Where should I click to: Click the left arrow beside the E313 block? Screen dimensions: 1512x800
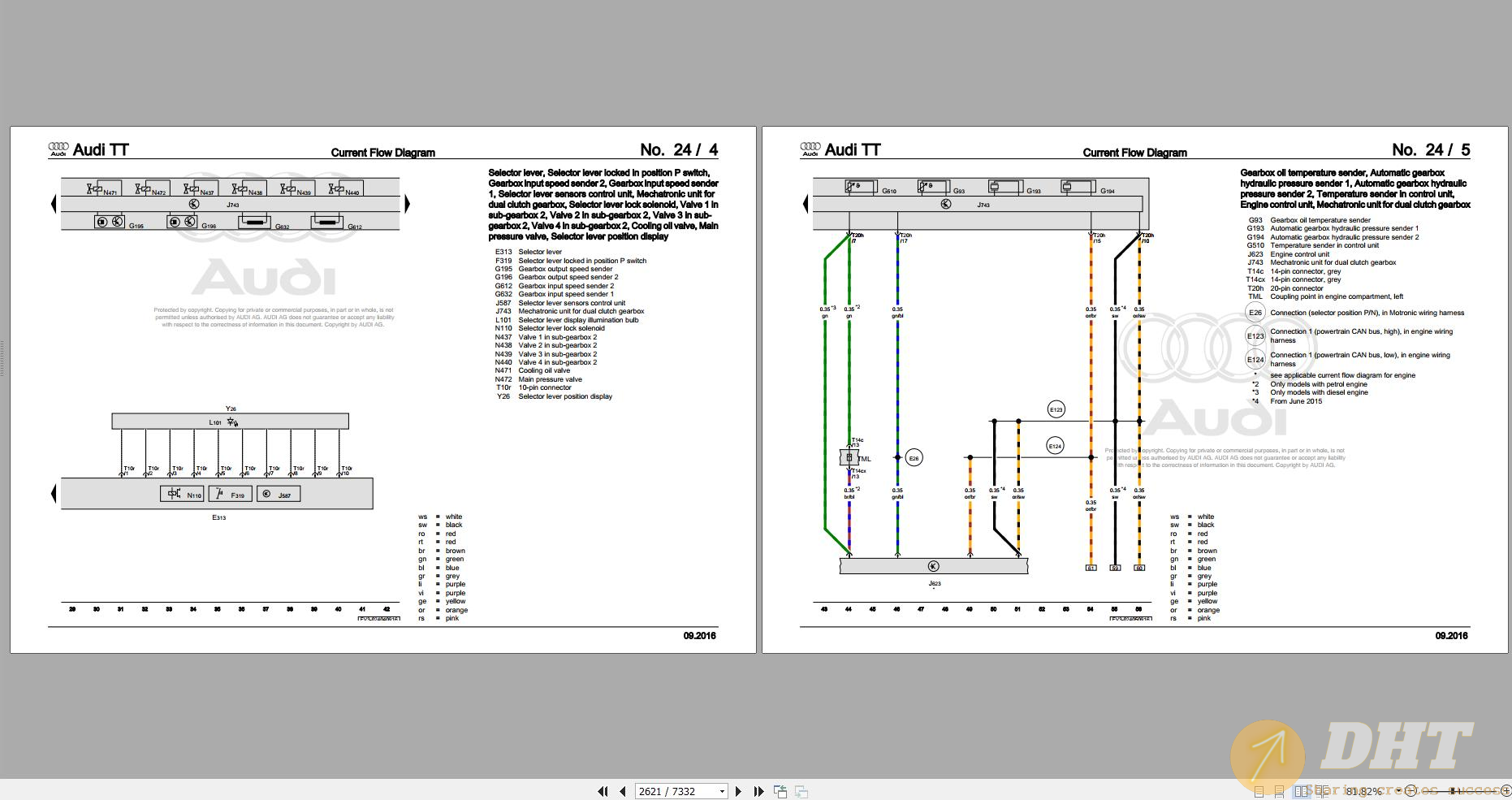pyautogui.click(x=54, y=493)
